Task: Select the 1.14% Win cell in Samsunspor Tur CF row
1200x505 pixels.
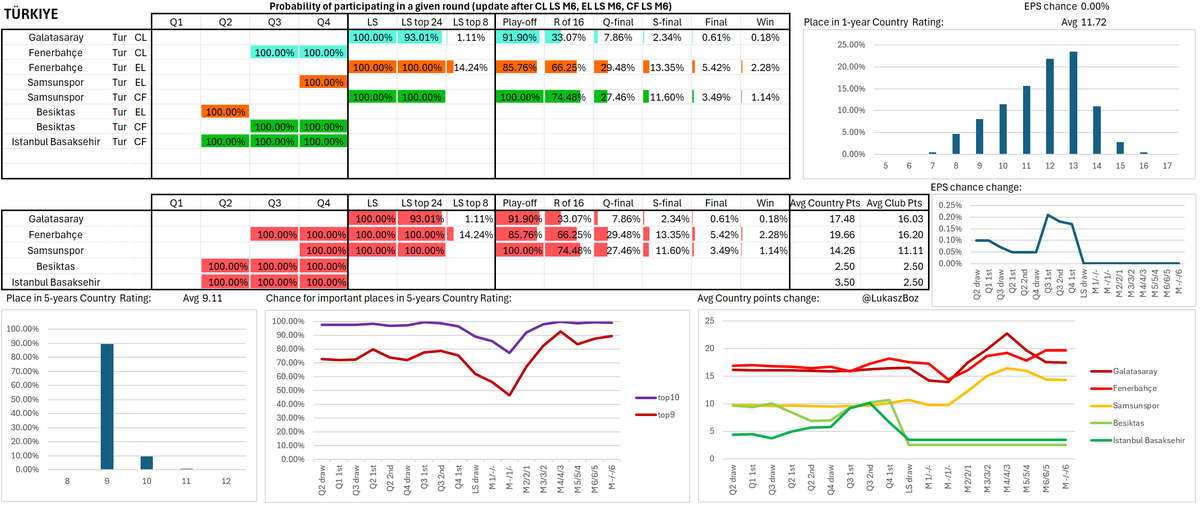Action: [x=764, y=97]
